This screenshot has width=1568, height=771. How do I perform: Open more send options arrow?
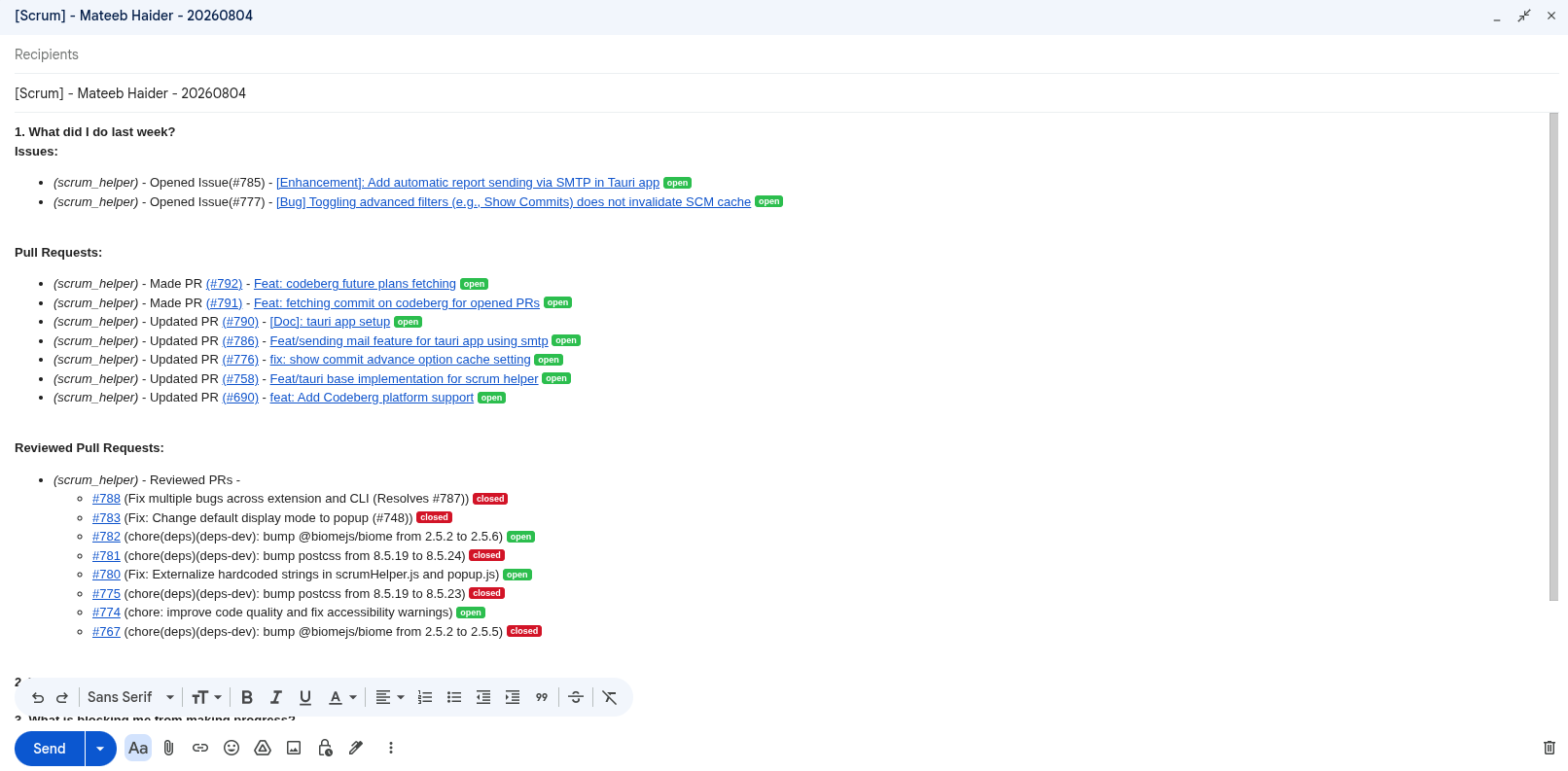coord(100,749)
